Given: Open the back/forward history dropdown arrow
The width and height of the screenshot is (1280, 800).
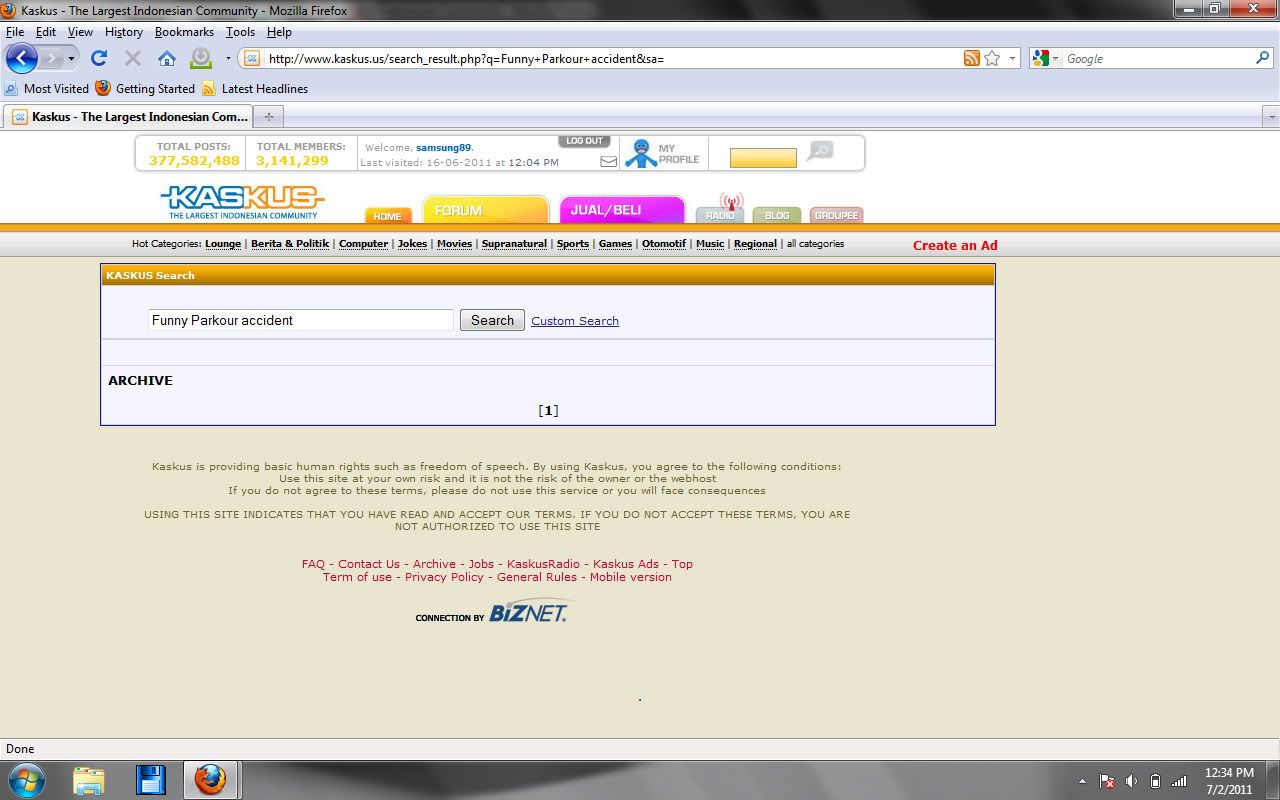Looking at the screenshot, I should click(71, 58).
